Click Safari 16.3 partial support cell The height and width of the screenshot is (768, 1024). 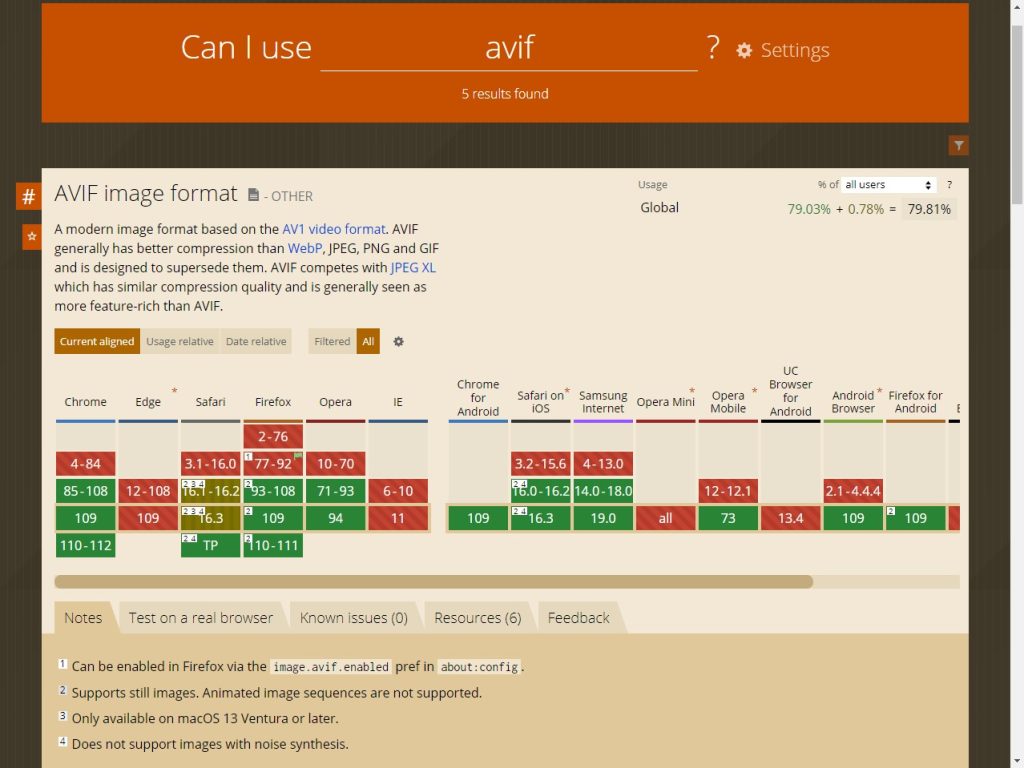click(210, 519)
